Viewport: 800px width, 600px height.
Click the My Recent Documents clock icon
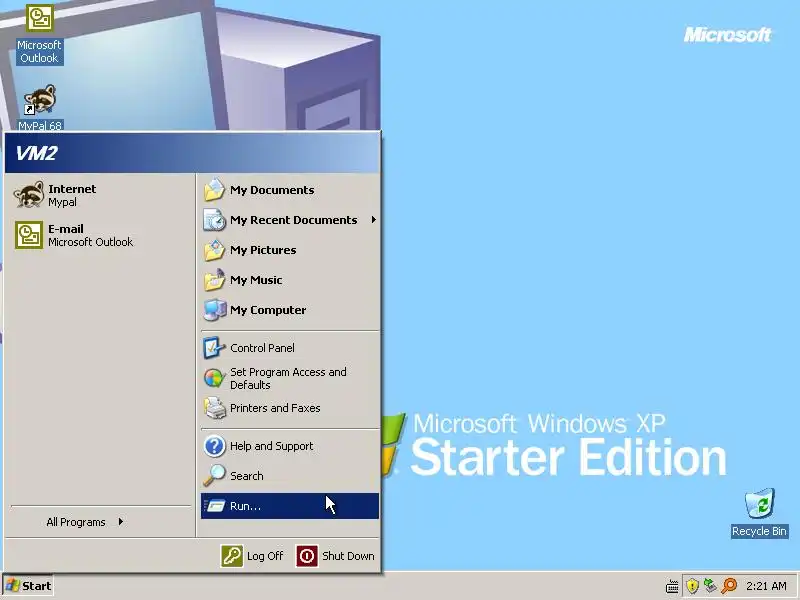tap(214, 220)
